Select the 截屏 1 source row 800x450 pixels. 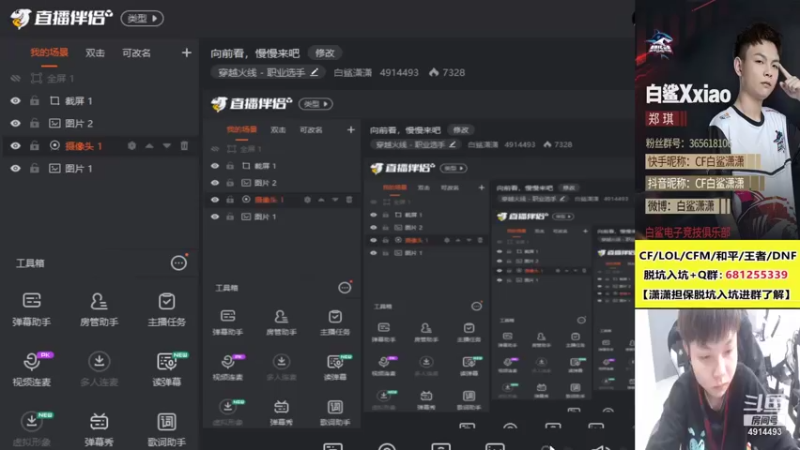(x=99, y=101)
